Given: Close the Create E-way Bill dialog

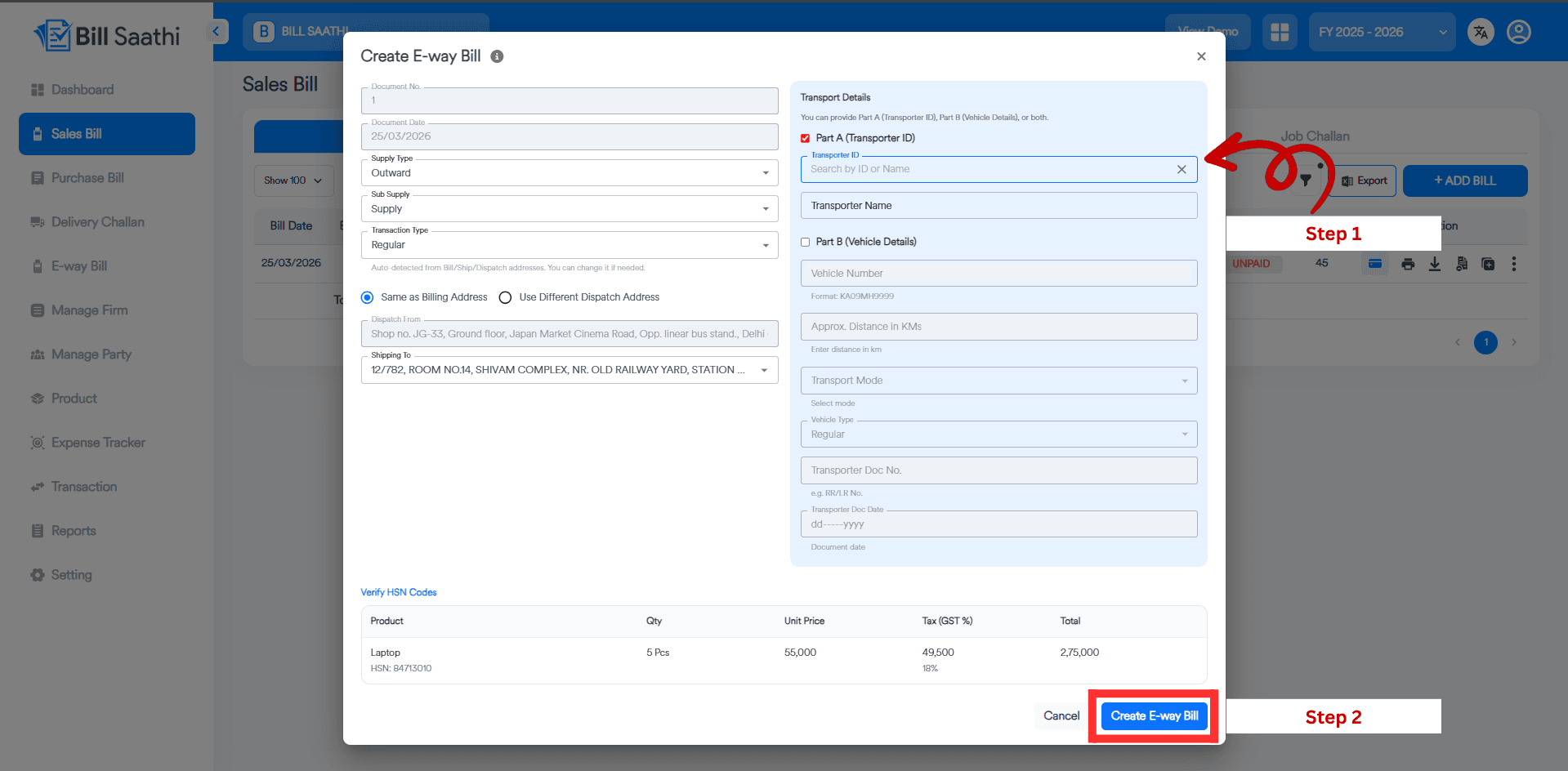Looking at the screenshot, I should pyautogui.click(x=1201, y=56).
